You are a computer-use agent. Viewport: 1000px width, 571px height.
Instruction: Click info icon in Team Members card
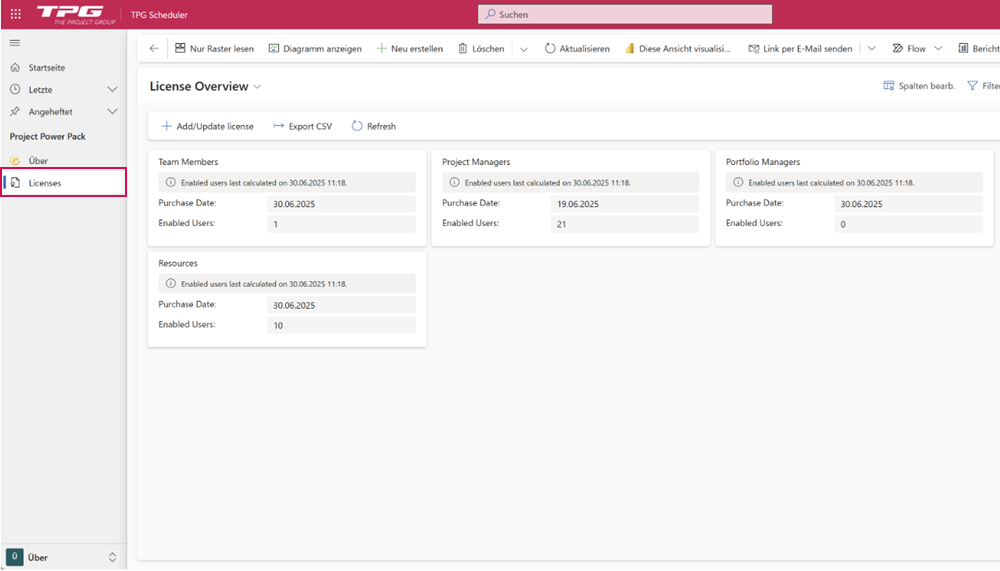[x=171, y=182]
